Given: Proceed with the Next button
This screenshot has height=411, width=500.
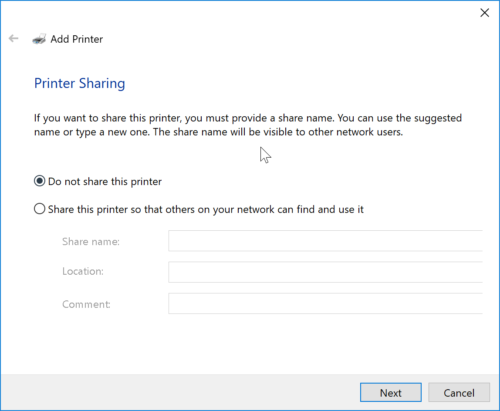Looking at the screenshot, I should pyautogui.click(x=391, y=393).
